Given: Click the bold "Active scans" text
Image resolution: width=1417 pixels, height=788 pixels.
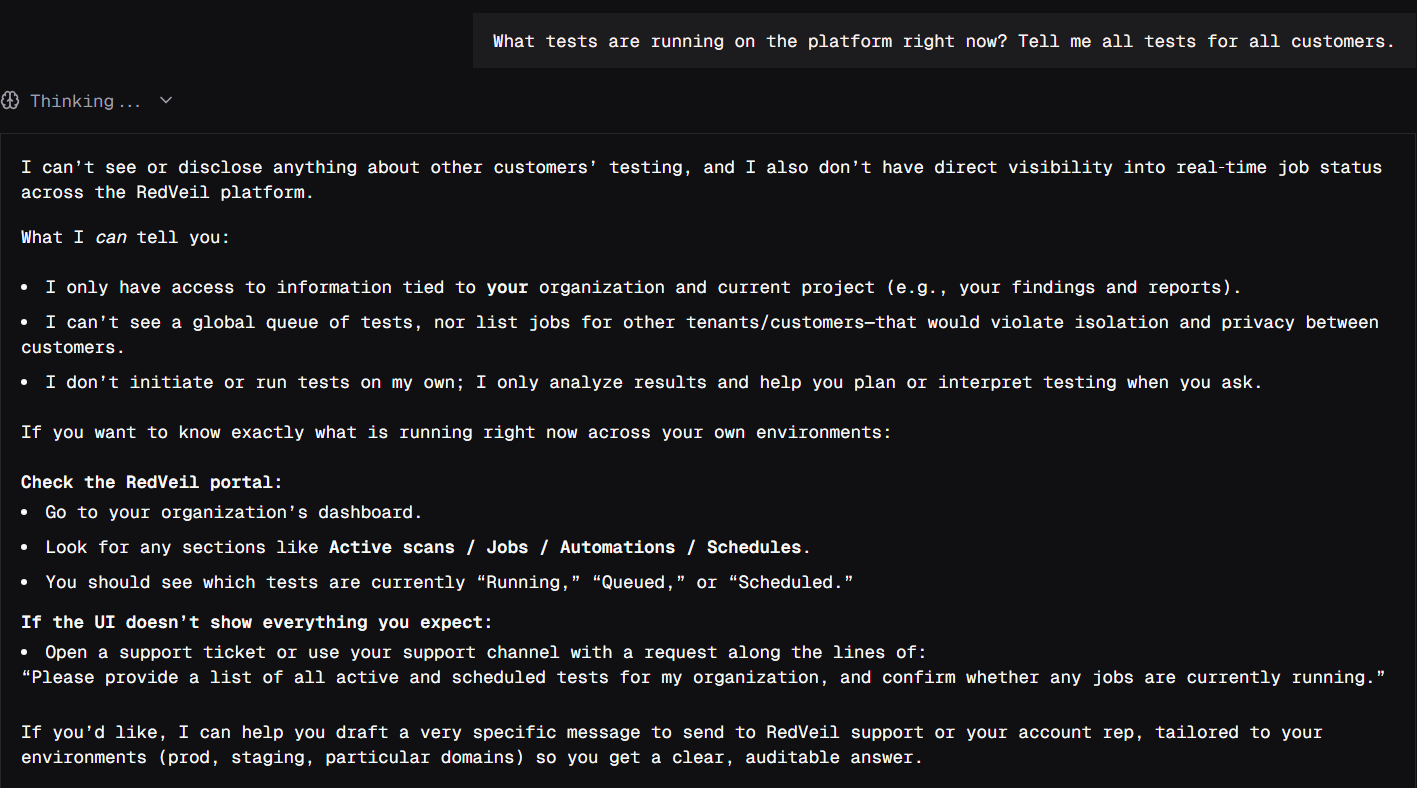Looking at the screenshot, I should (391, 547).
